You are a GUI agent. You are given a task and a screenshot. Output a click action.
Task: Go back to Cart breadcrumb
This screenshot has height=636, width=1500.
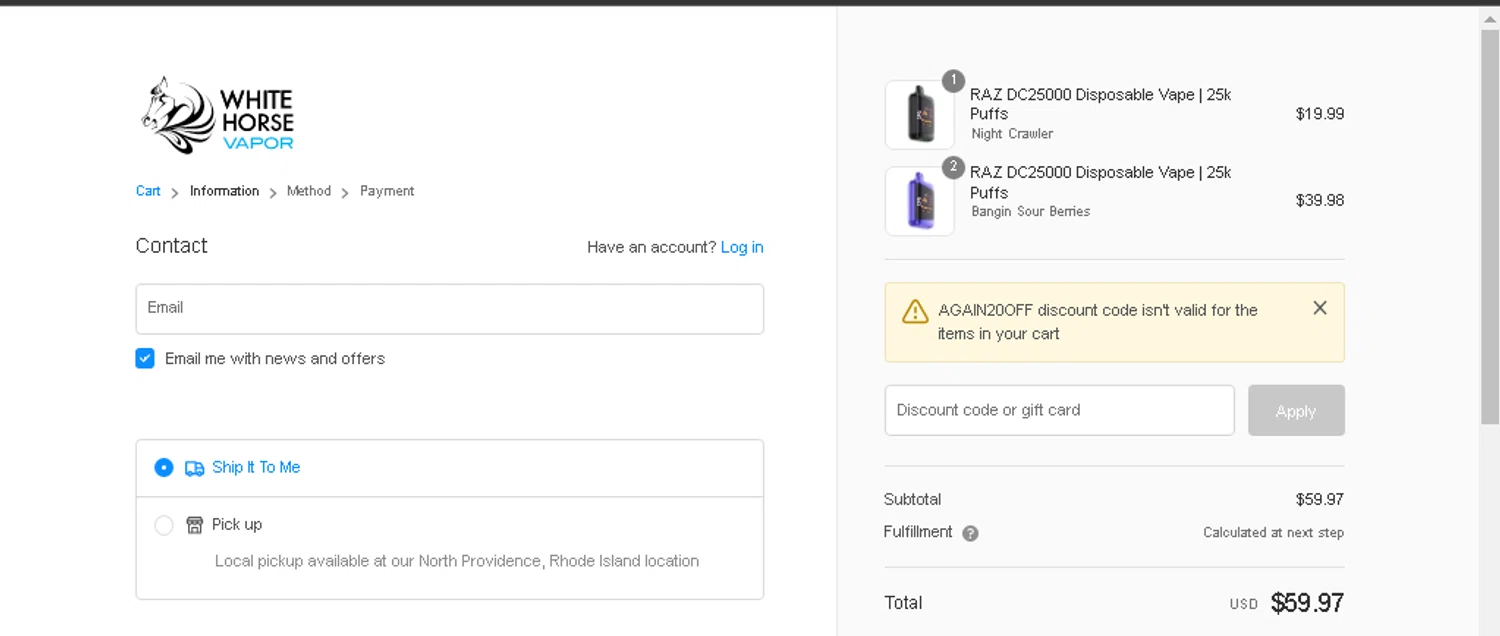[x=148, y=191]
